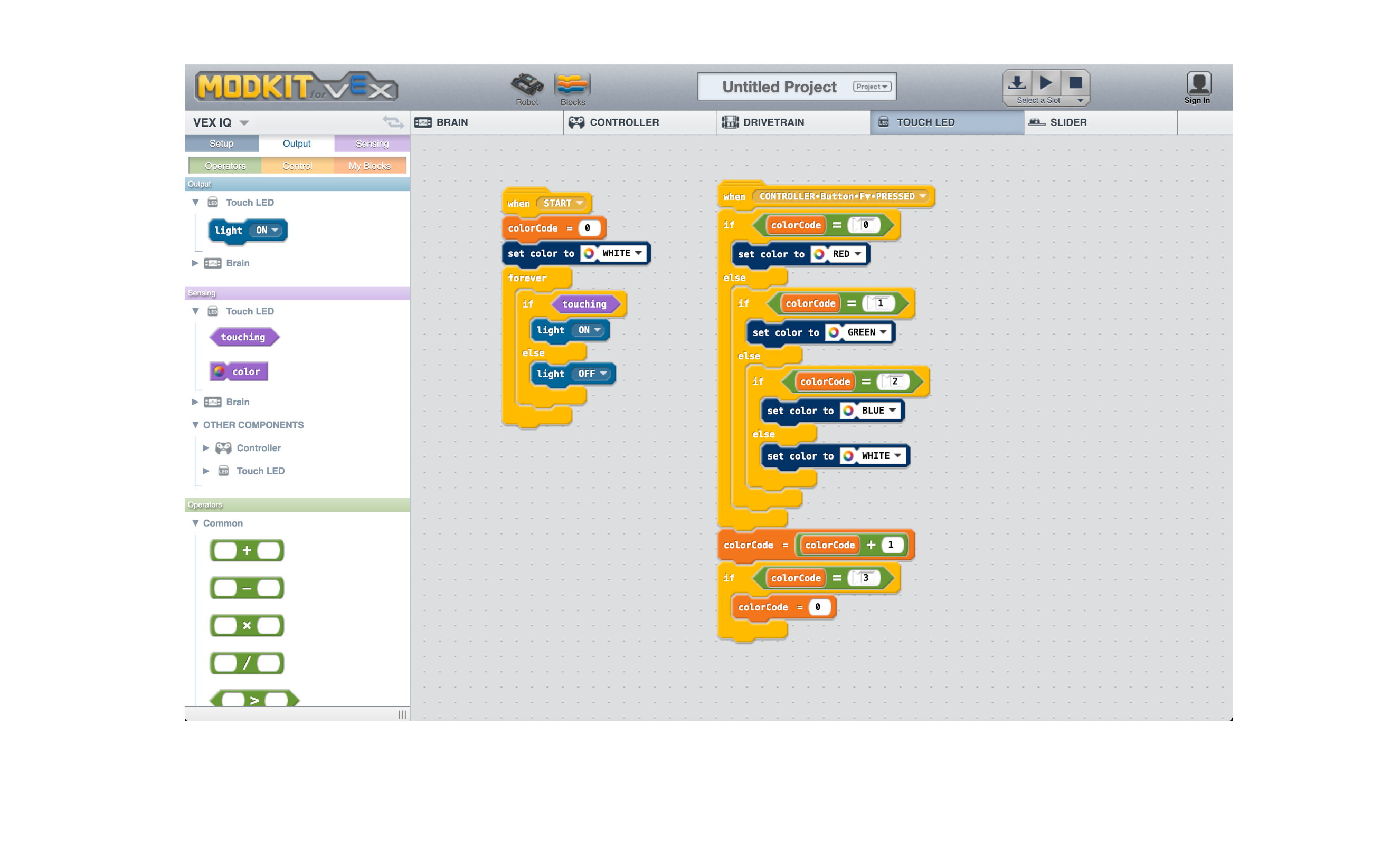Image resolution: width=1400 pixels, height=859 pixels.
Task: Click the swap arrows icon beside VEX IQ
Action: (393, 121)
